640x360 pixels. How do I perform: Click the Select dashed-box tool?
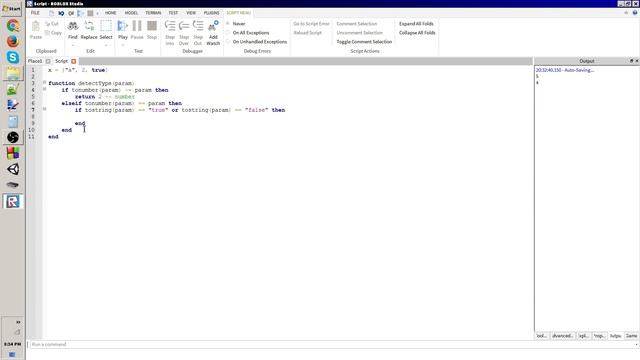point(106,27)
